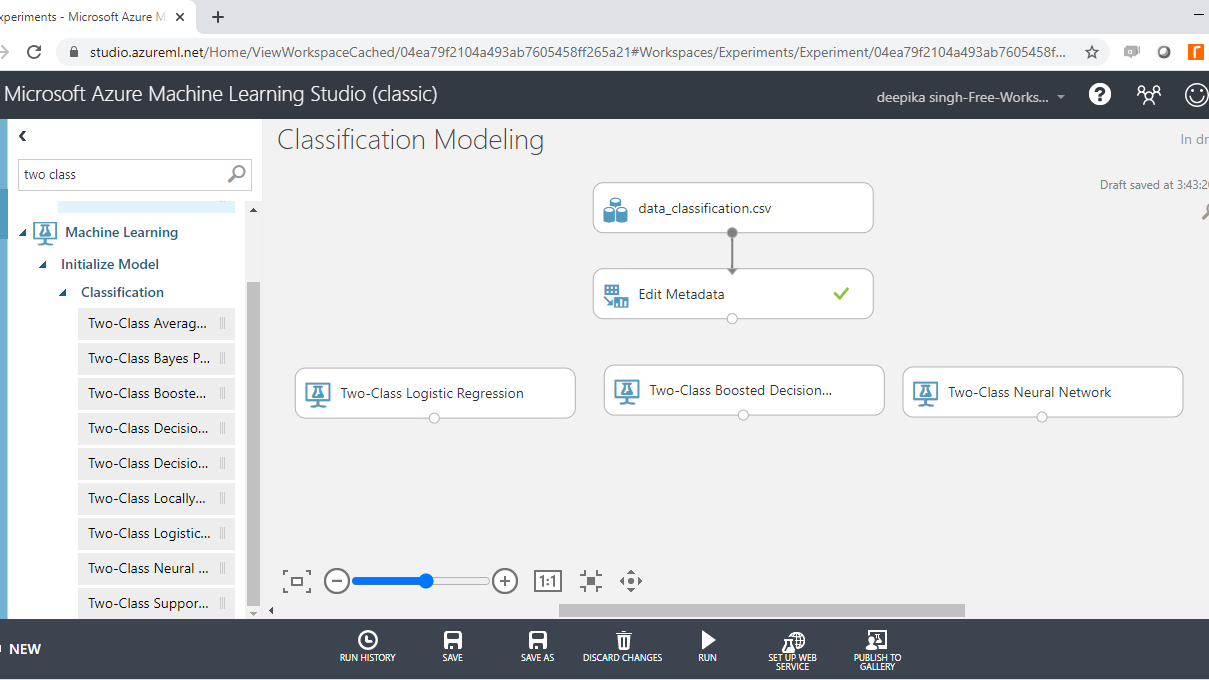Run the experiment with play icon

point(708,640)
